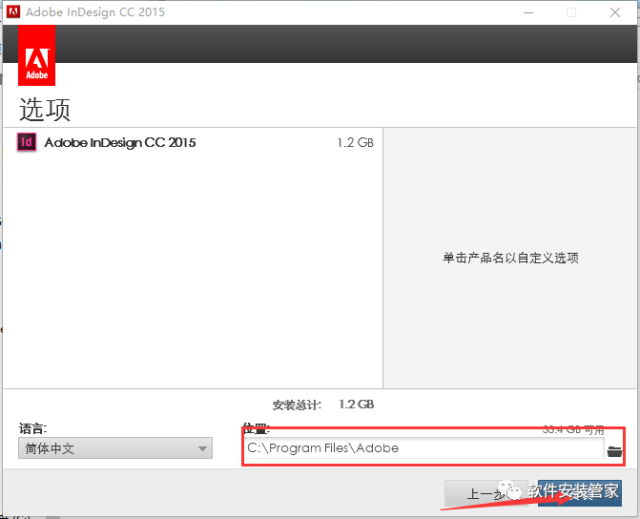The width and height of the screenshot is (640, 519).
Task: Click the install button at bottom right
Action: tap(580, 493)
